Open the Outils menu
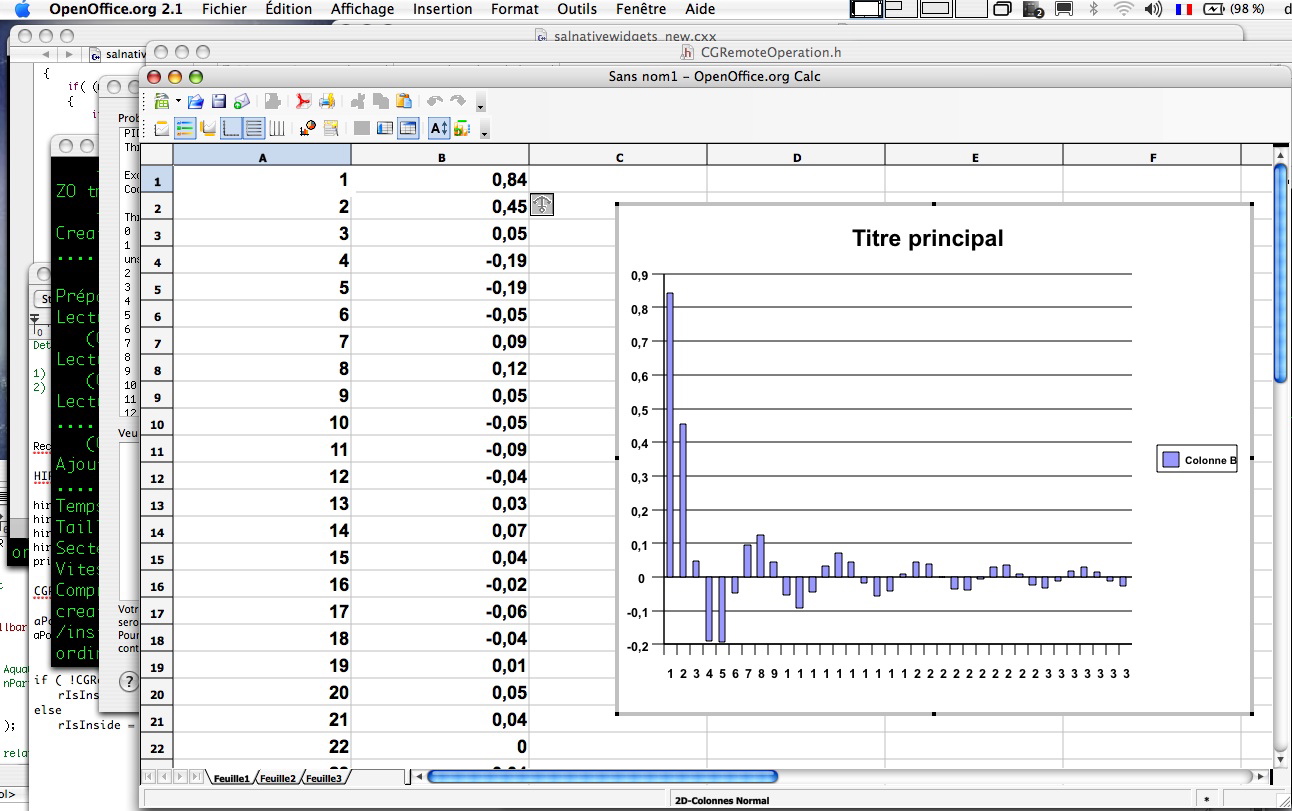 (x=577, y=9)
